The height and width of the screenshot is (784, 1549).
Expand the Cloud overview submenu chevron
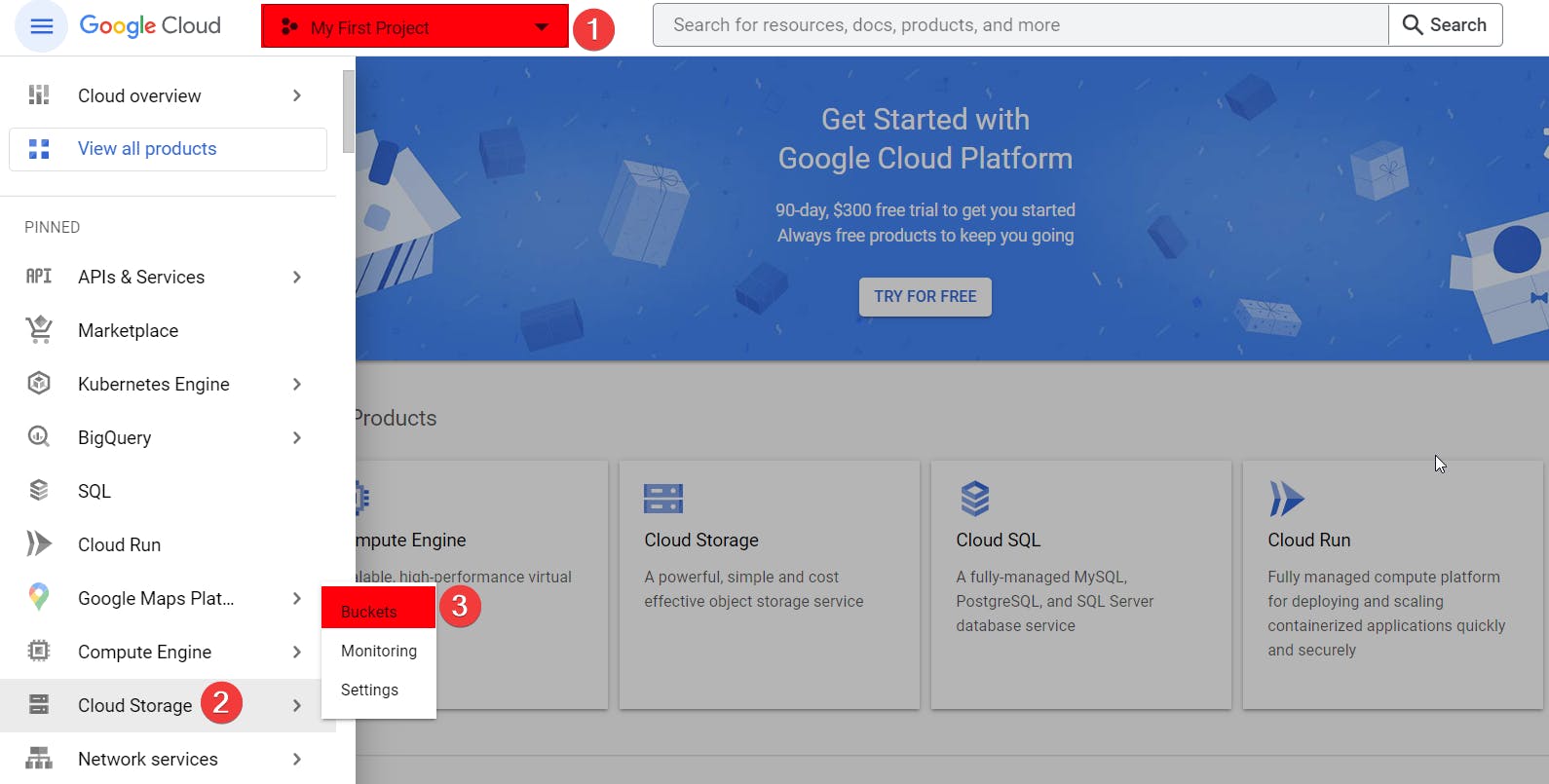pyautogui.click(x=297, y=95)
